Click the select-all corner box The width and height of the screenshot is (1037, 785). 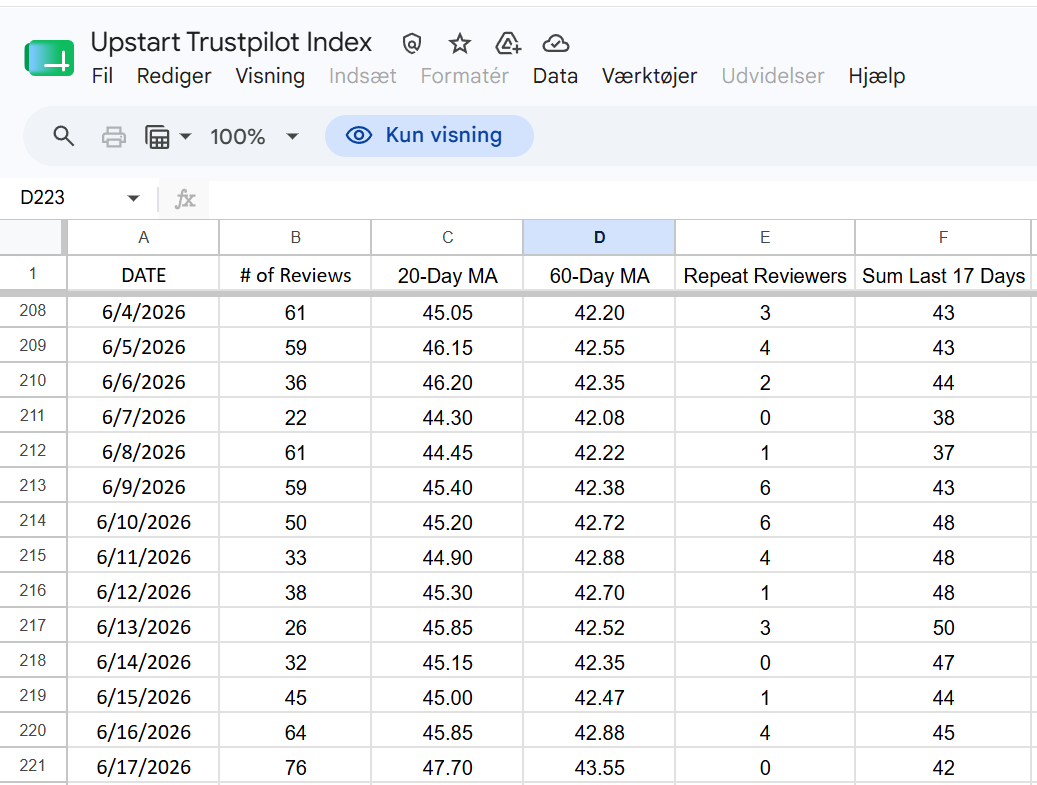tap(32, 237)
